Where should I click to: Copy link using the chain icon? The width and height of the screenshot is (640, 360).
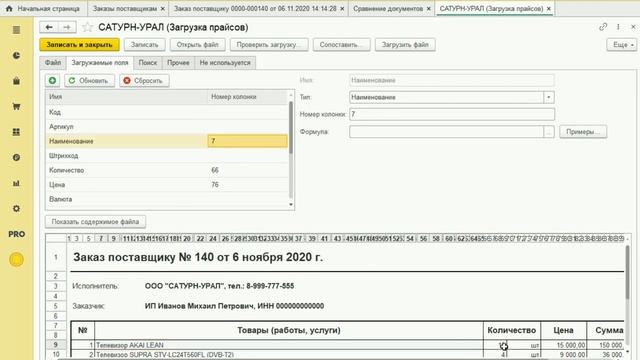(x=603, y=27)
